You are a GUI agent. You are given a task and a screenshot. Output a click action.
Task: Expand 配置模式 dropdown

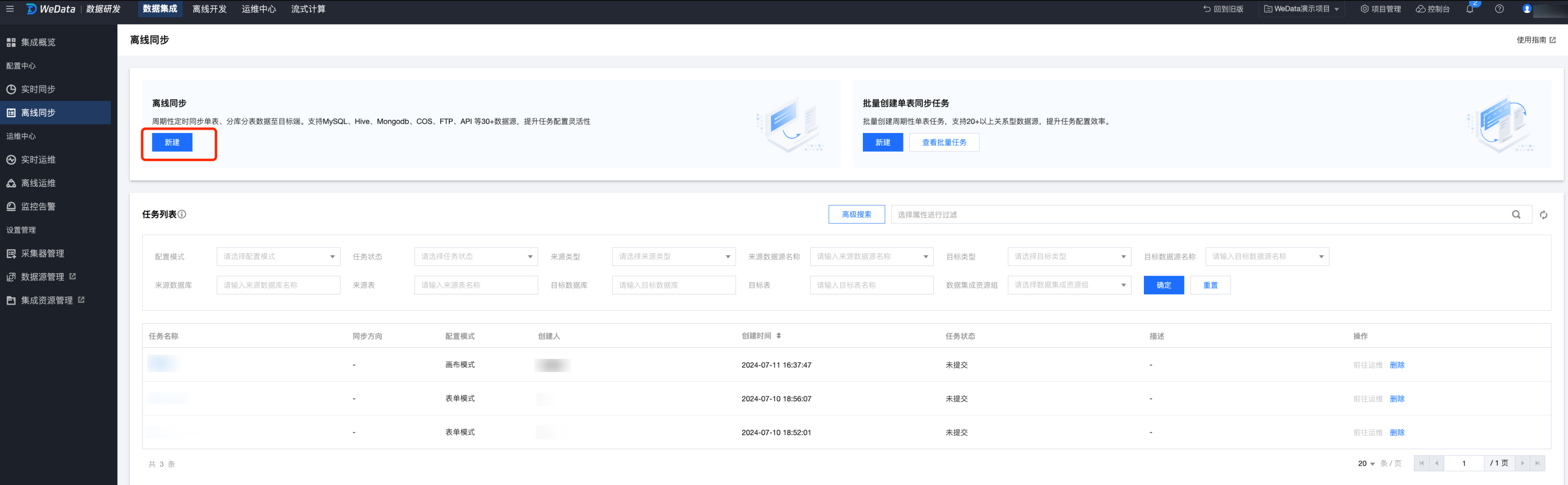pos(278,256)
